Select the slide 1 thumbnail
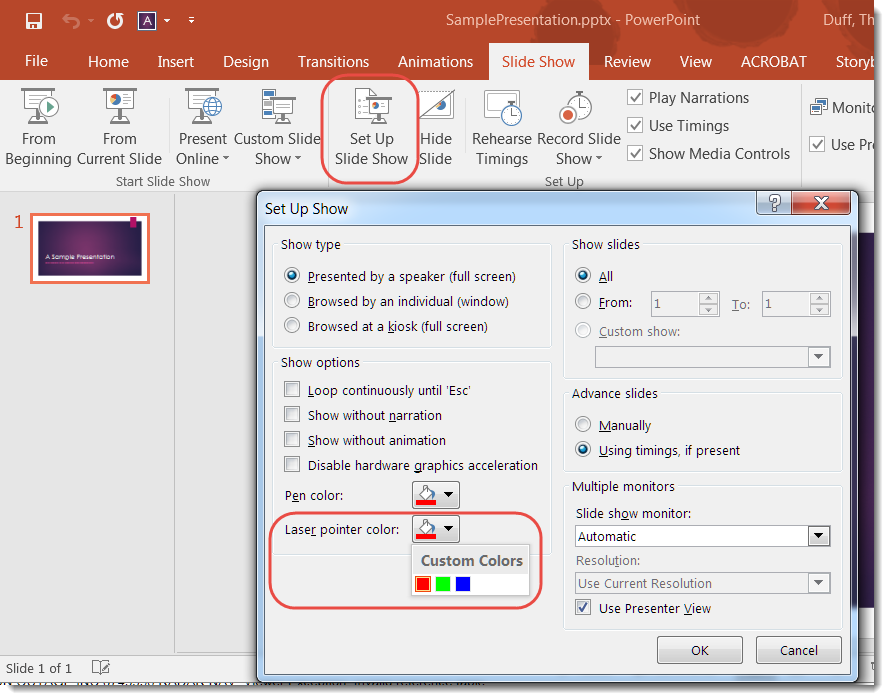The height and width of the screenshot is (700, 889). 90,248
